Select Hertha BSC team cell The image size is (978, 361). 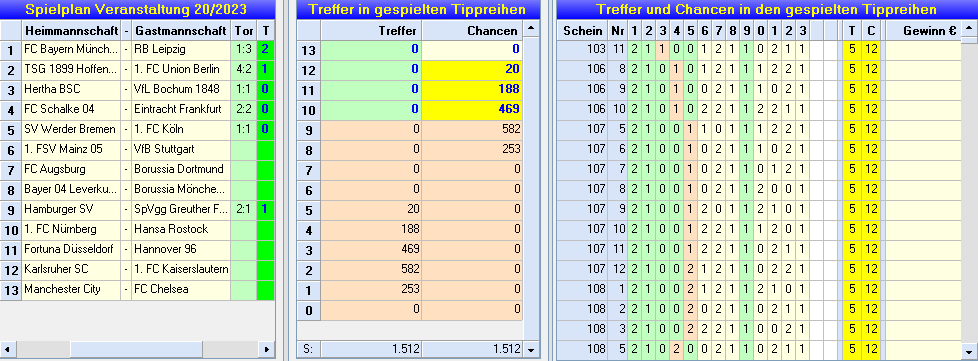click(x=72, y=89)
